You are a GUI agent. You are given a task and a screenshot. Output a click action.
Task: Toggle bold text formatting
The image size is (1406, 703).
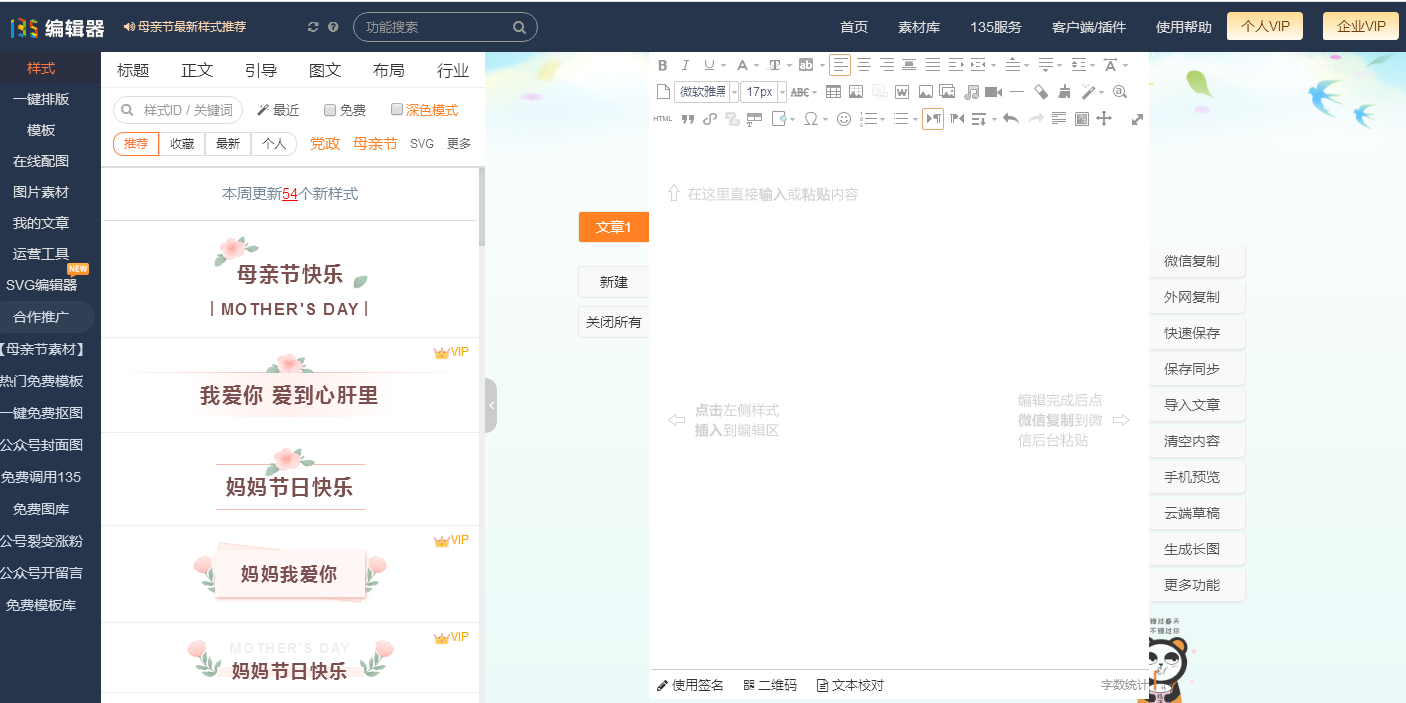662,65
